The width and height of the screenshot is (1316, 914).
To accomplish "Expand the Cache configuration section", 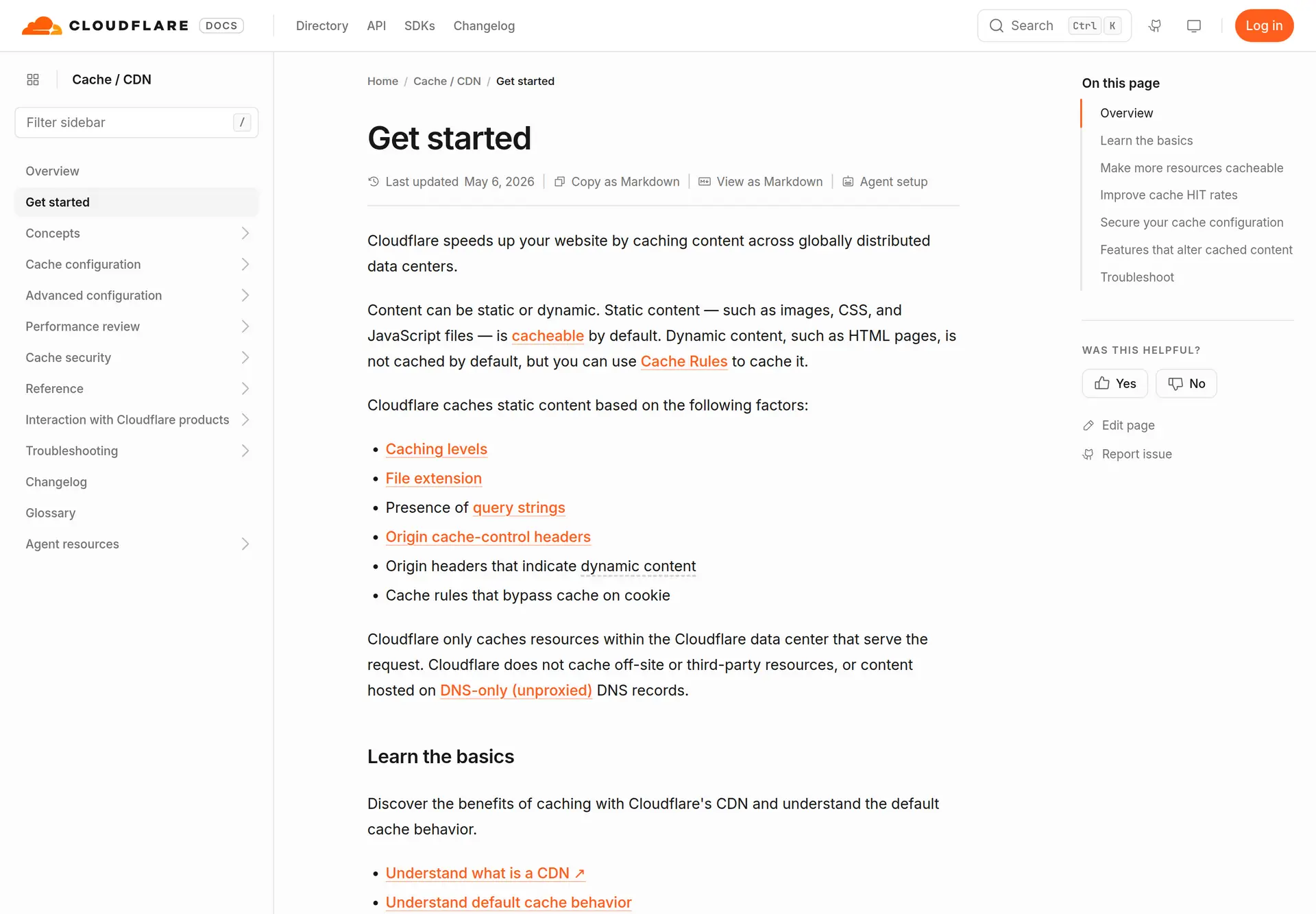I will (245, 265).
